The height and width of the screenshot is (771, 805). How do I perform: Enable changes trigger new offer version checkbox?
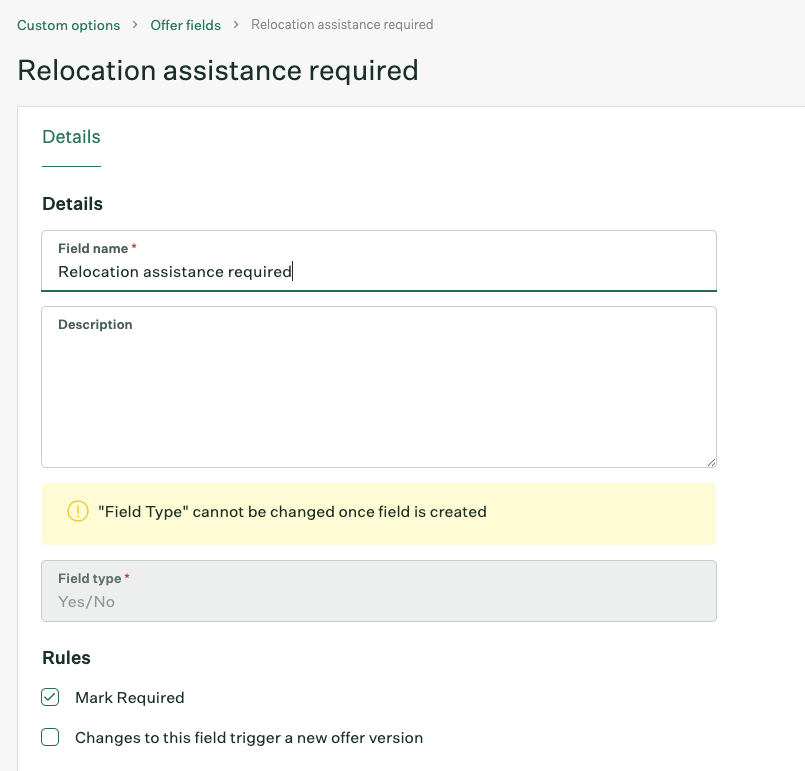click(50, 737)
